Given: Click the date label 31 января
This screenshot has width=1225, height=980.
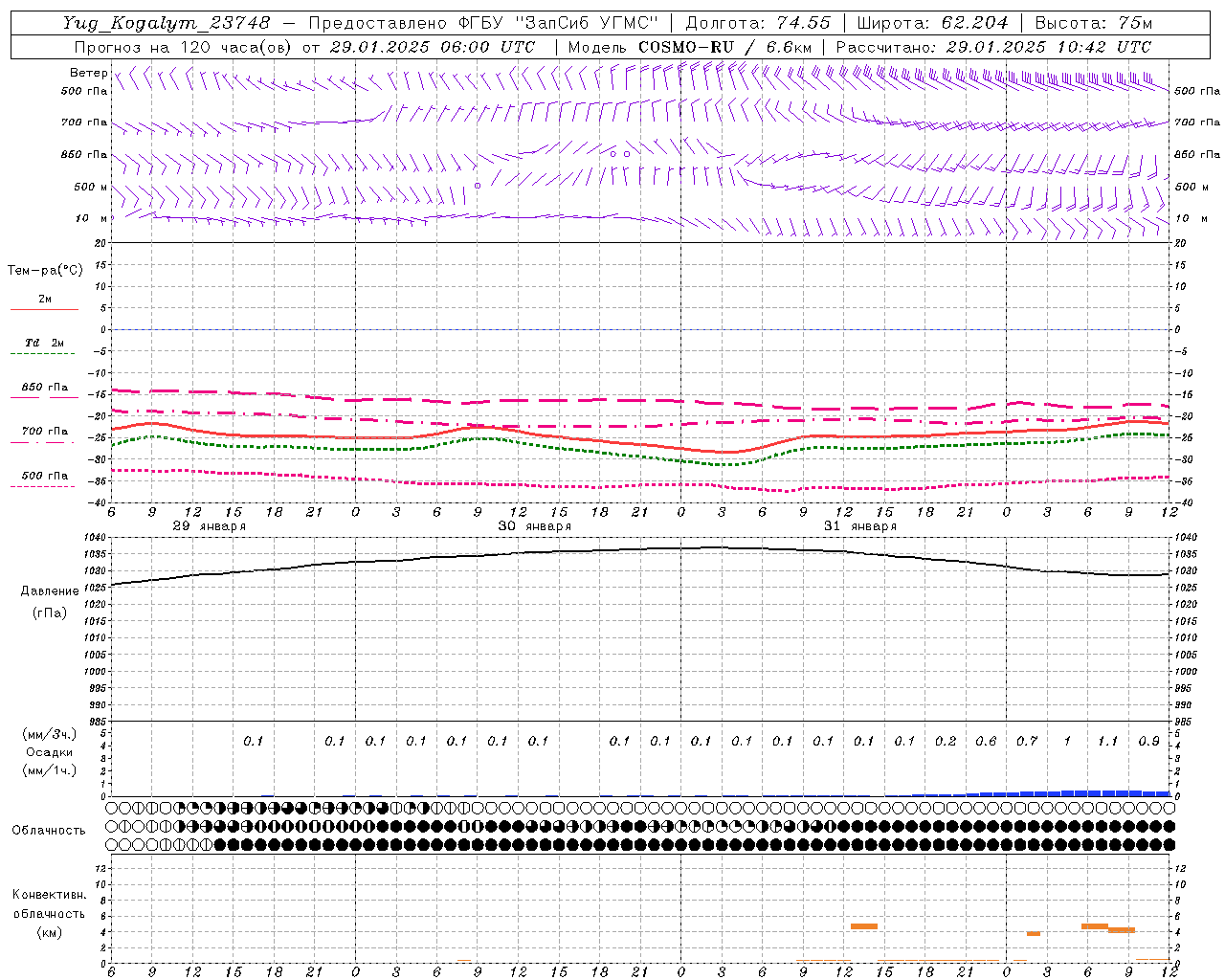Looking at the screenshot, I should 859,526.
